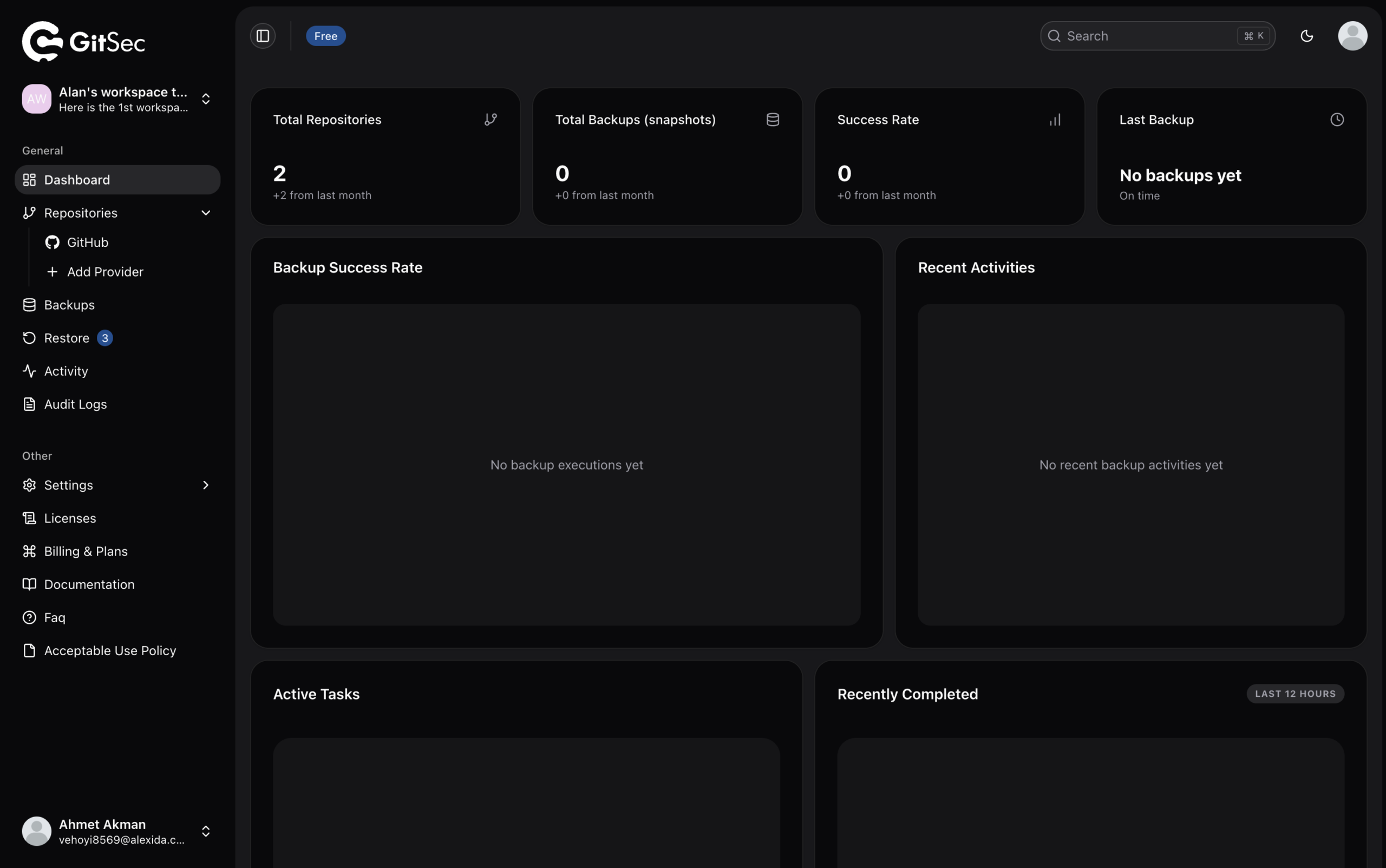Toggle the sidebar panel icon
The width and height of the screenshot is (1386, 868).
(262, 36)
